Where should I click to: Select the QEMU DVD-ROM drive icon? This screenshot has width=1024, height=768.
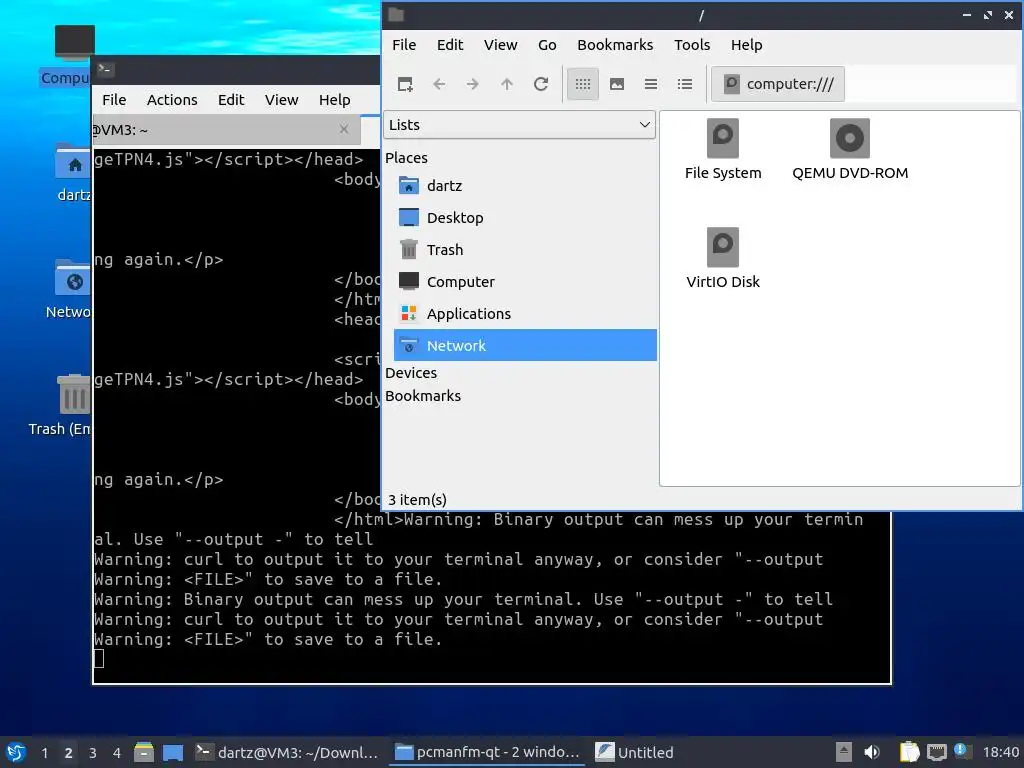tap(850, 150)
